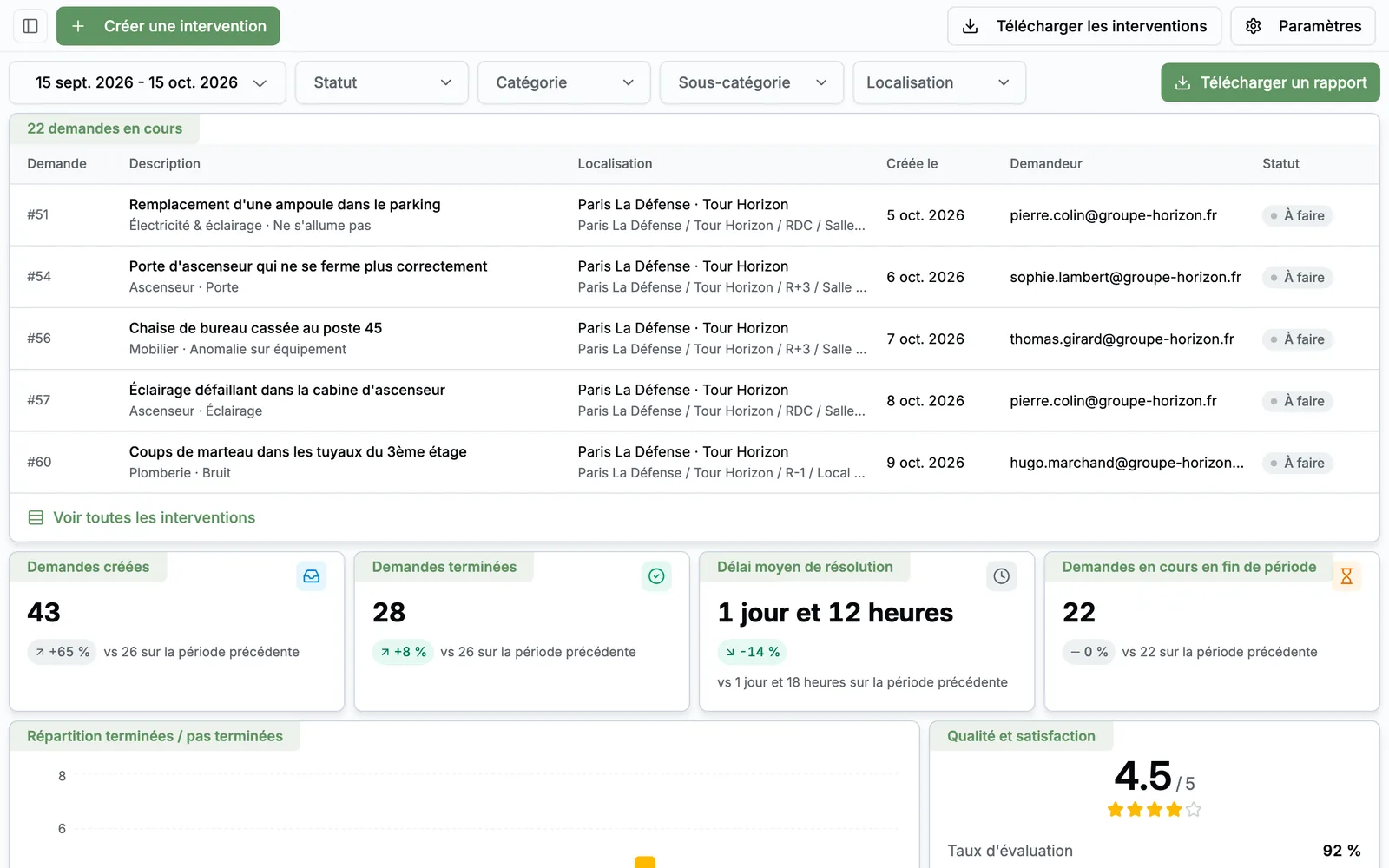Click Télécharger un rapport button
The image size is (1389, 868).
[1270, 82]
